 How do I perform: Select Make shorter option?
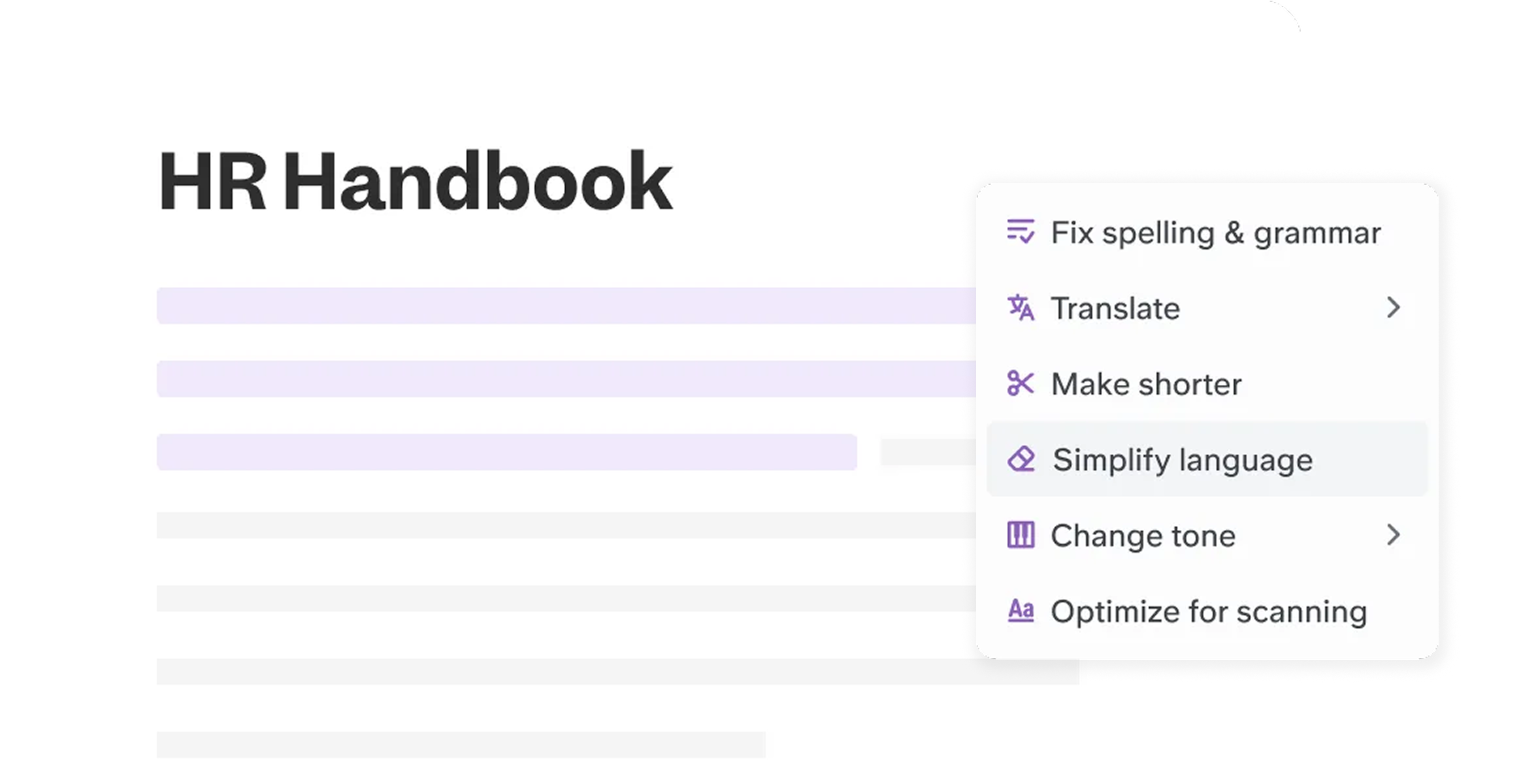click(1146, 384)
